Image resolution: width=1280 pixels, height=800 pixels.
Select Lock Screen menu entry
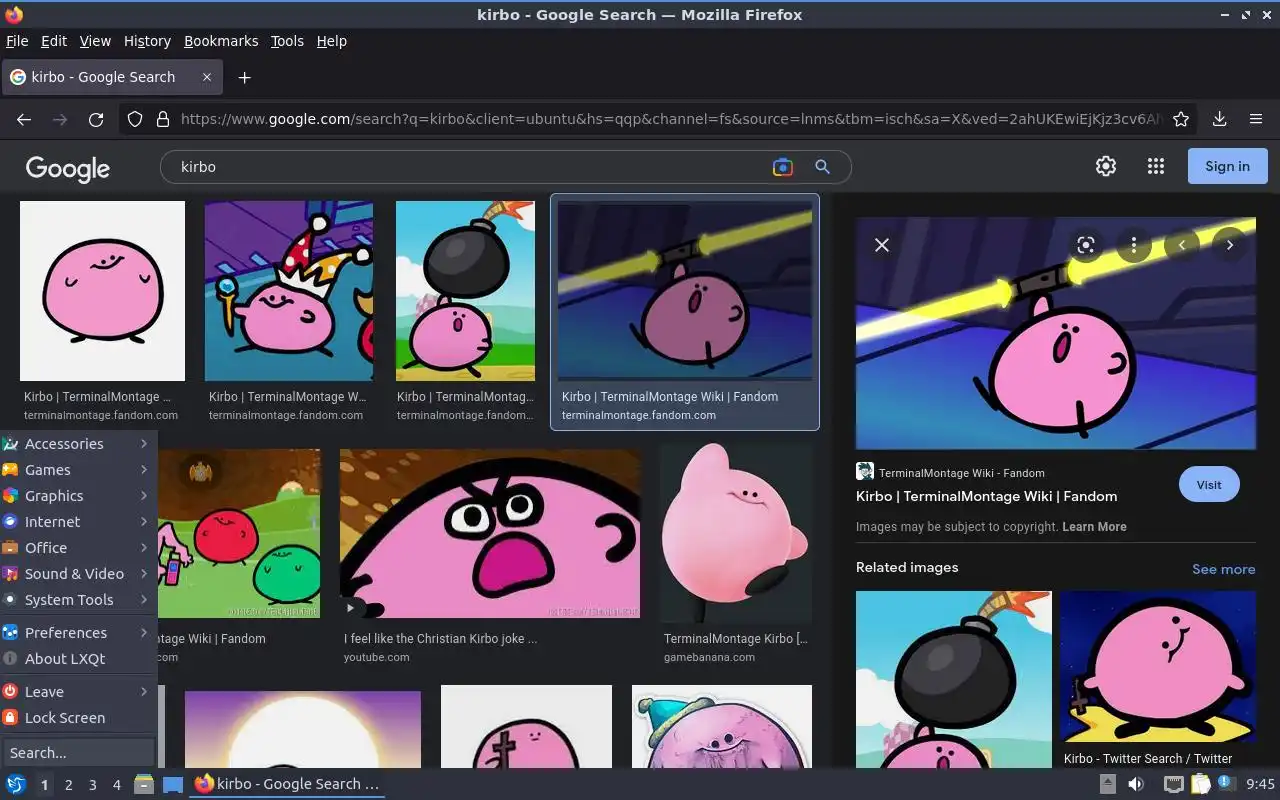tap(78, 718)
